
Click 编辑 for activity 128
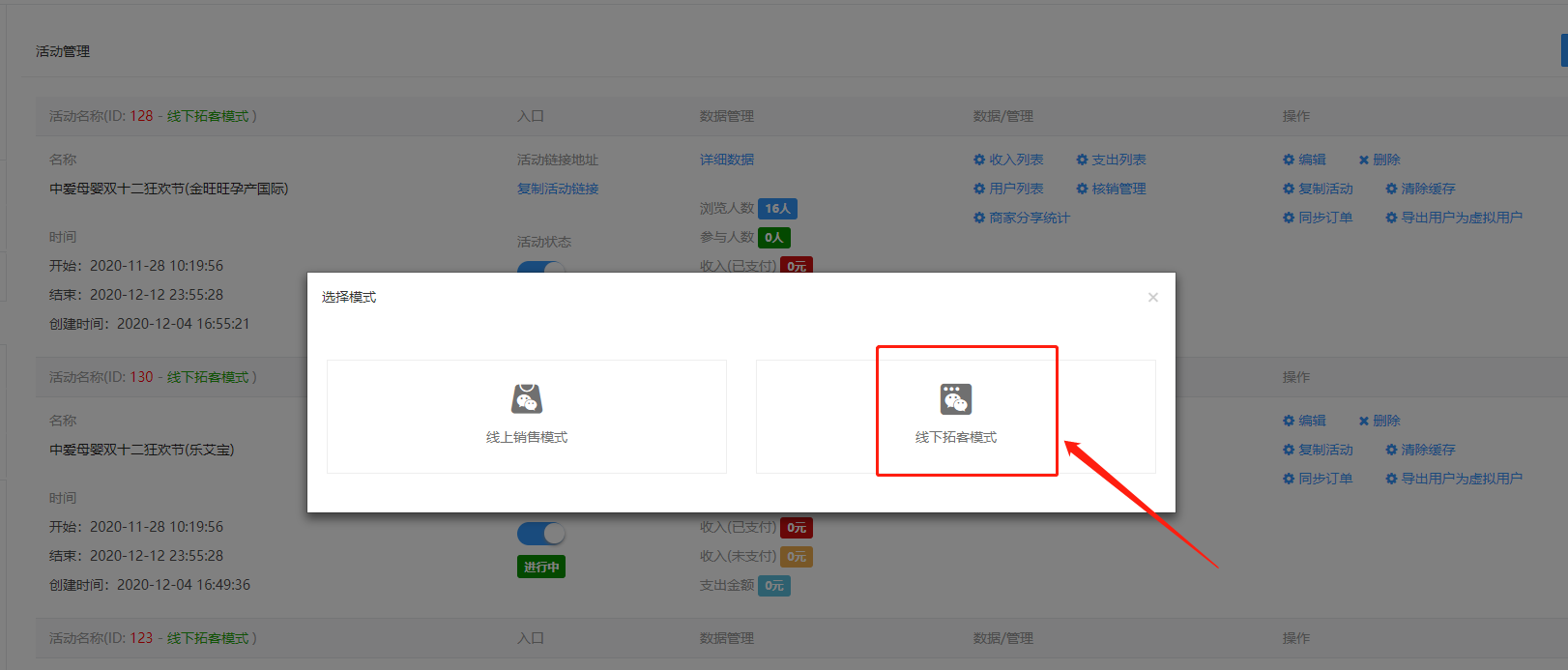click(x=1304, y=160)
